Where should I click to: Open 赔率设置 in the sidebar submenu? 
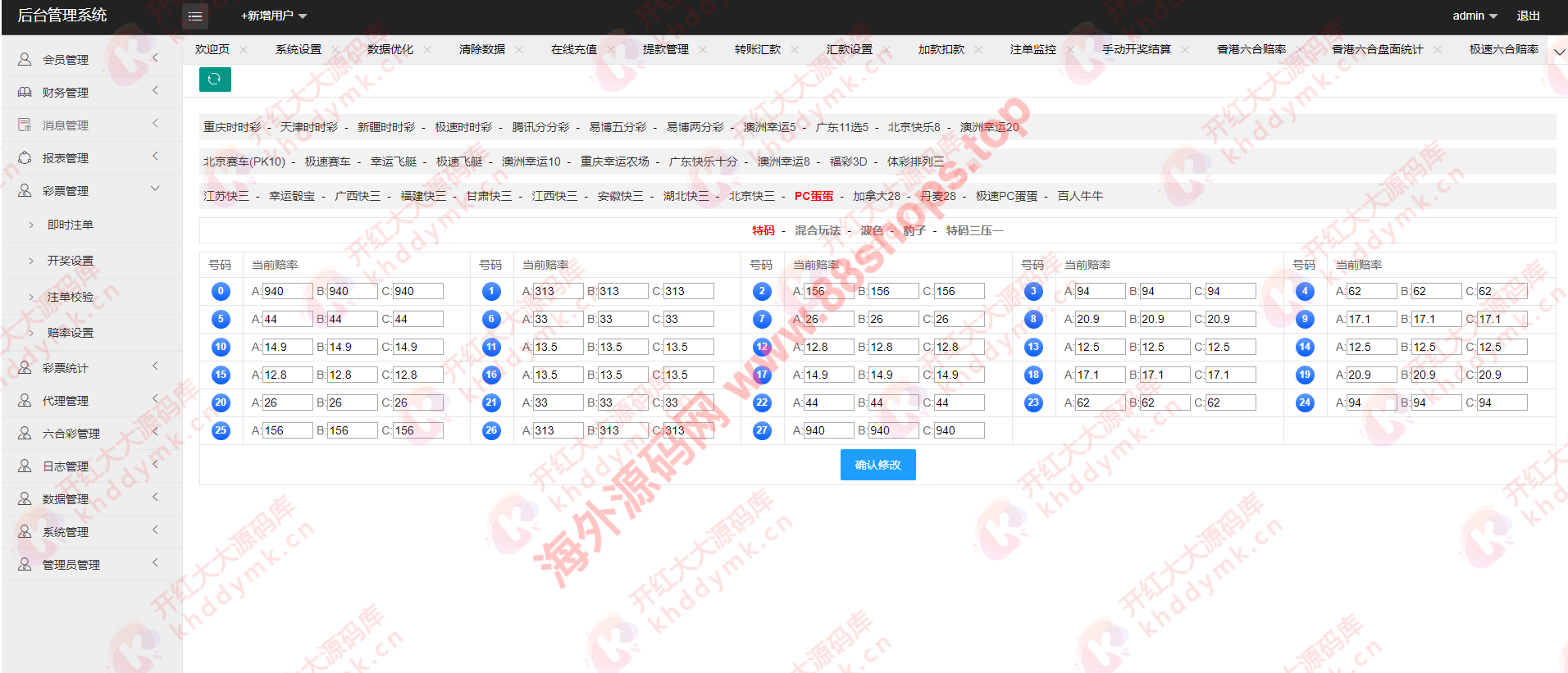pos(71,333)
